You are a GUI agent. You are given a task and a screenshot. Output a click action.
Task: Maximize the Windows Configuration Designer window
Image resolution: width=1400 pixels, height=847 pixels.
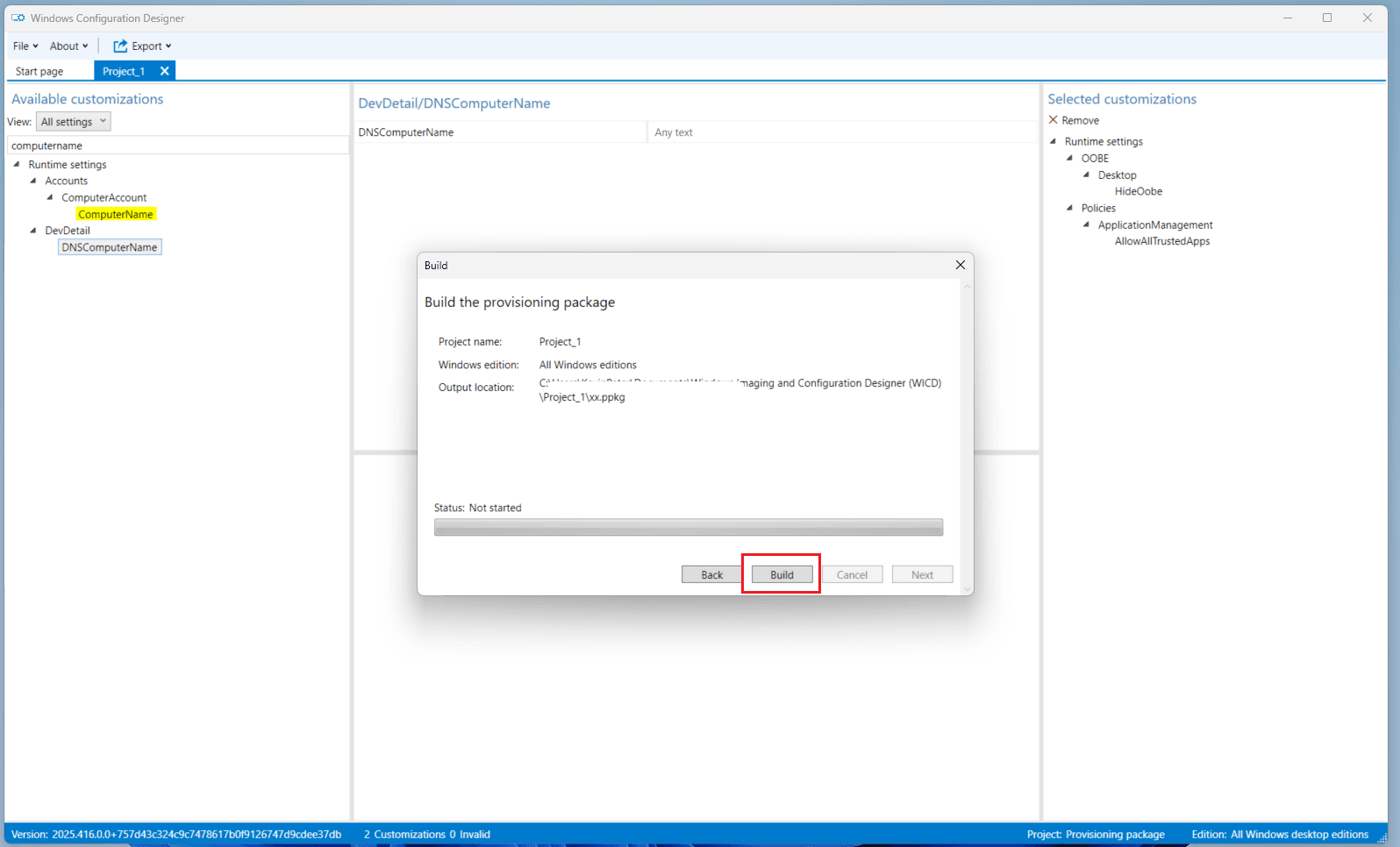coord(1327,18)
